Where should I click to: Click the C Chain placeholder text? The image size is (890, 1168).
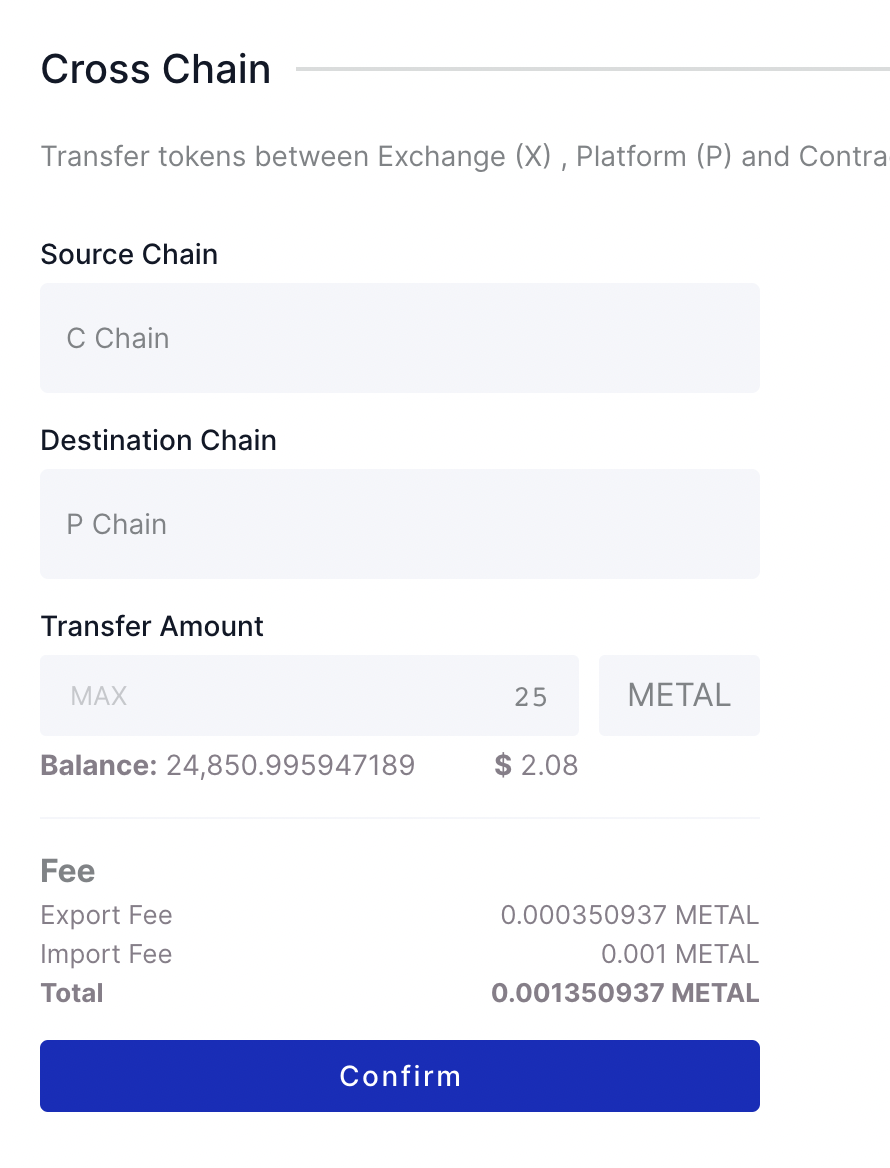coord(117,338)
